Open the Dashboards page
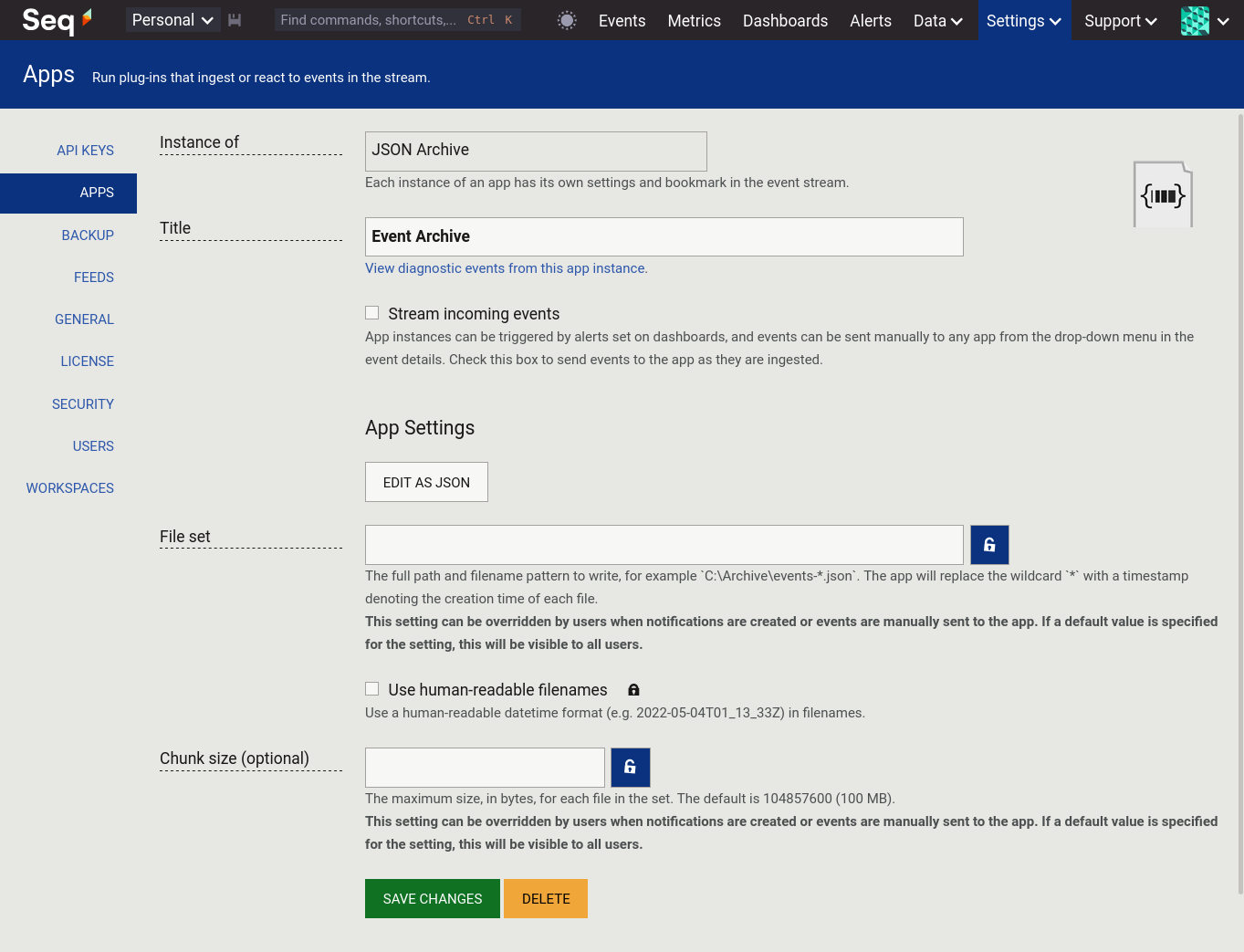 pyautogui.click(x=785, y=20)
